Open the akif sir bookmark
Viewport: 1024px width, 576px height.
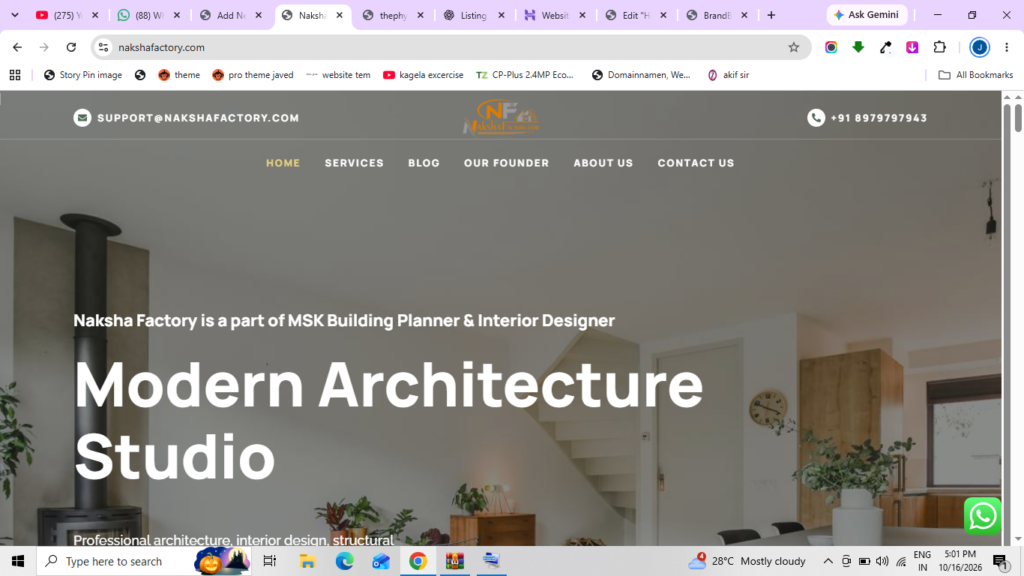pyautogui.click(x=728, y=75)
